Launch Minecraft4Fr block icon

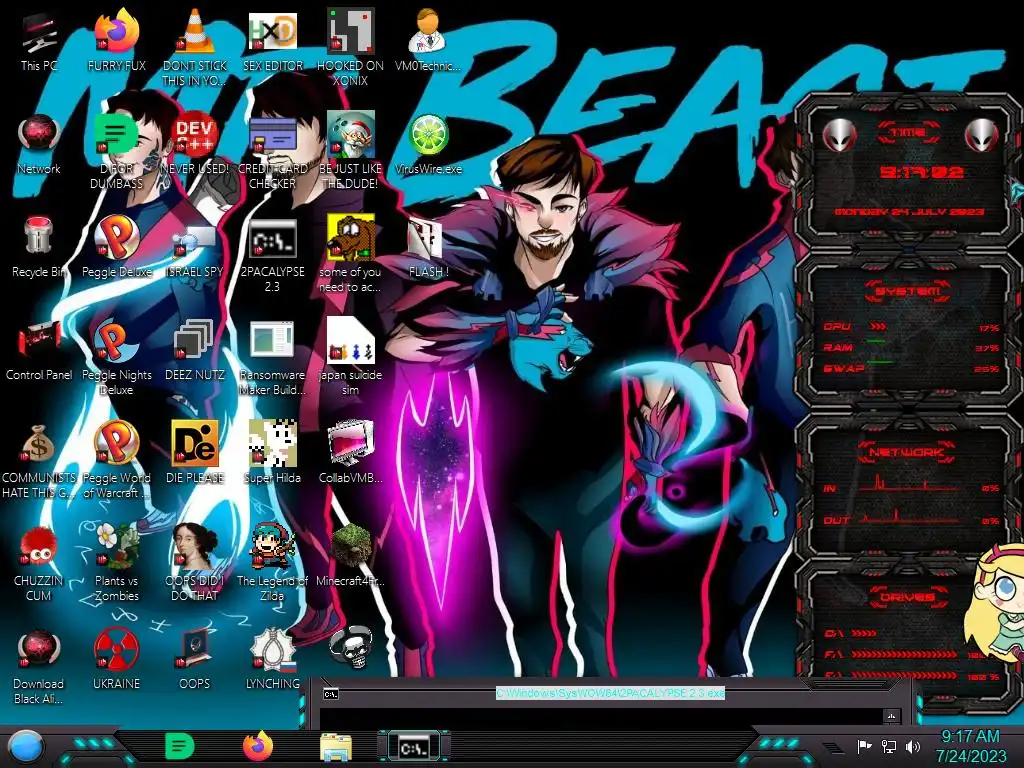[x=350, y=556]
